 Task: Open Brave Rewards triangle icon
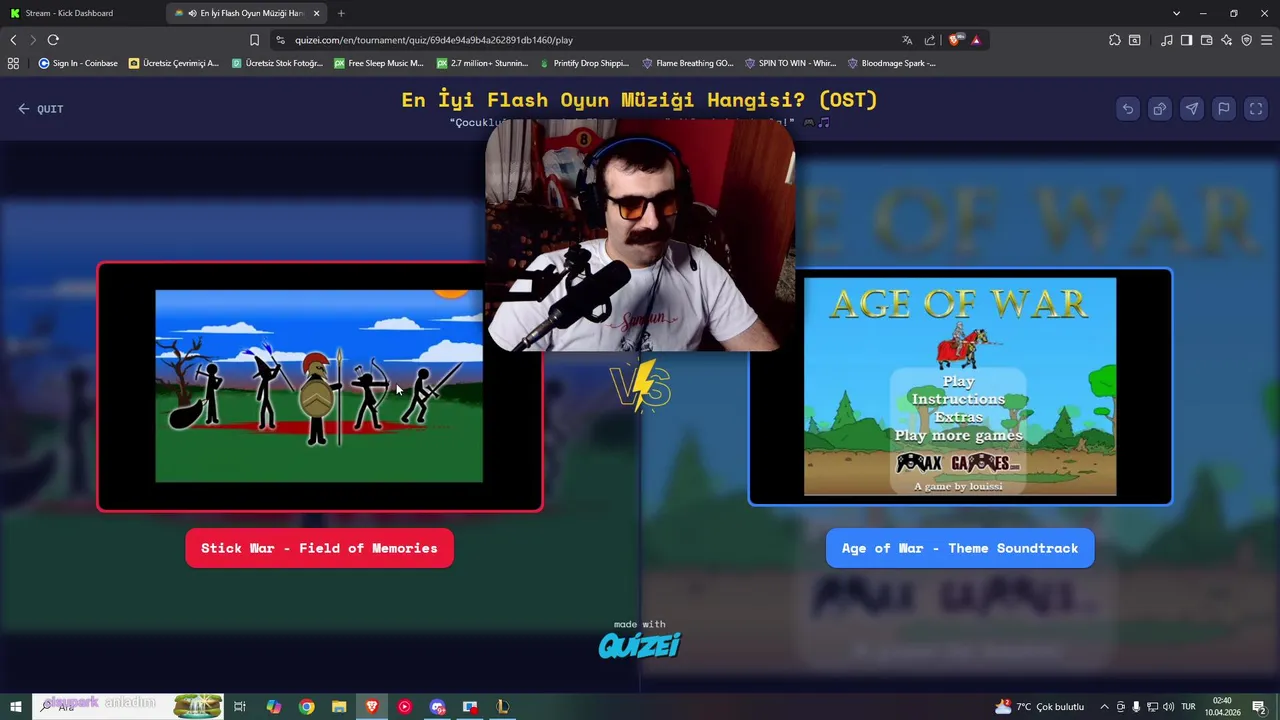point(976,40)
